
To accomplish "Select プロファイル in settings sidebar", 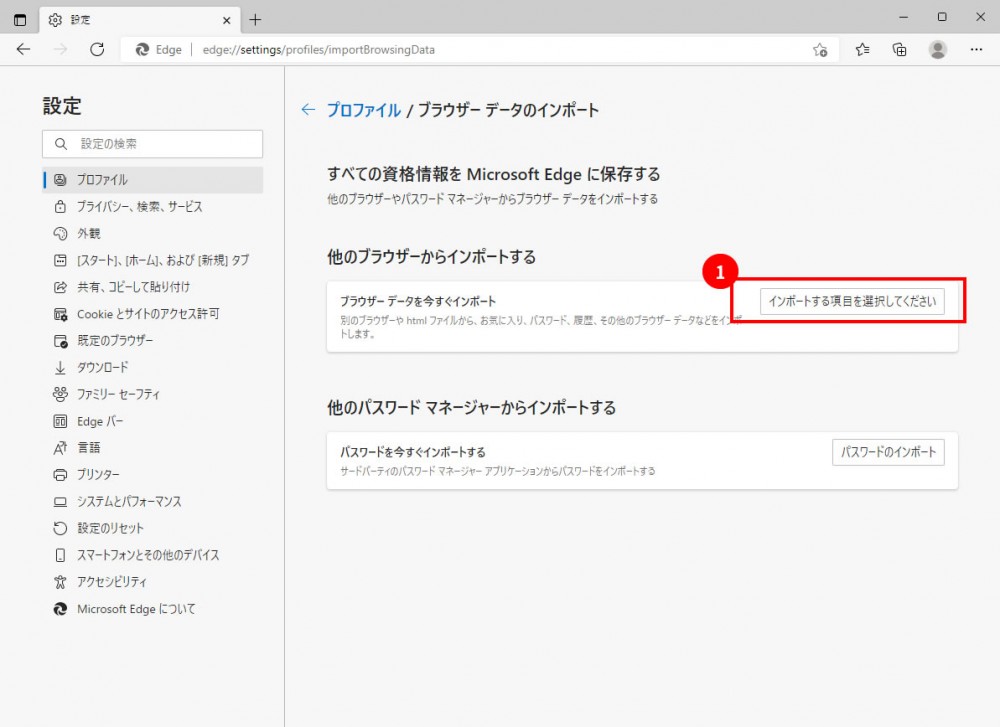I will click(153, 180).
